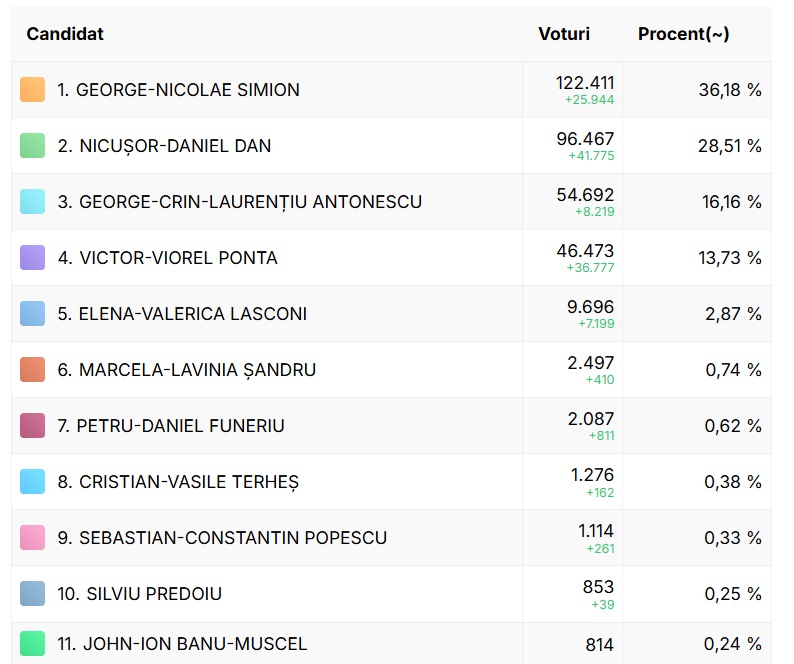
Task: Click George-Crin-Laurențiu Antonescu's name
Action: pos(239,202)
